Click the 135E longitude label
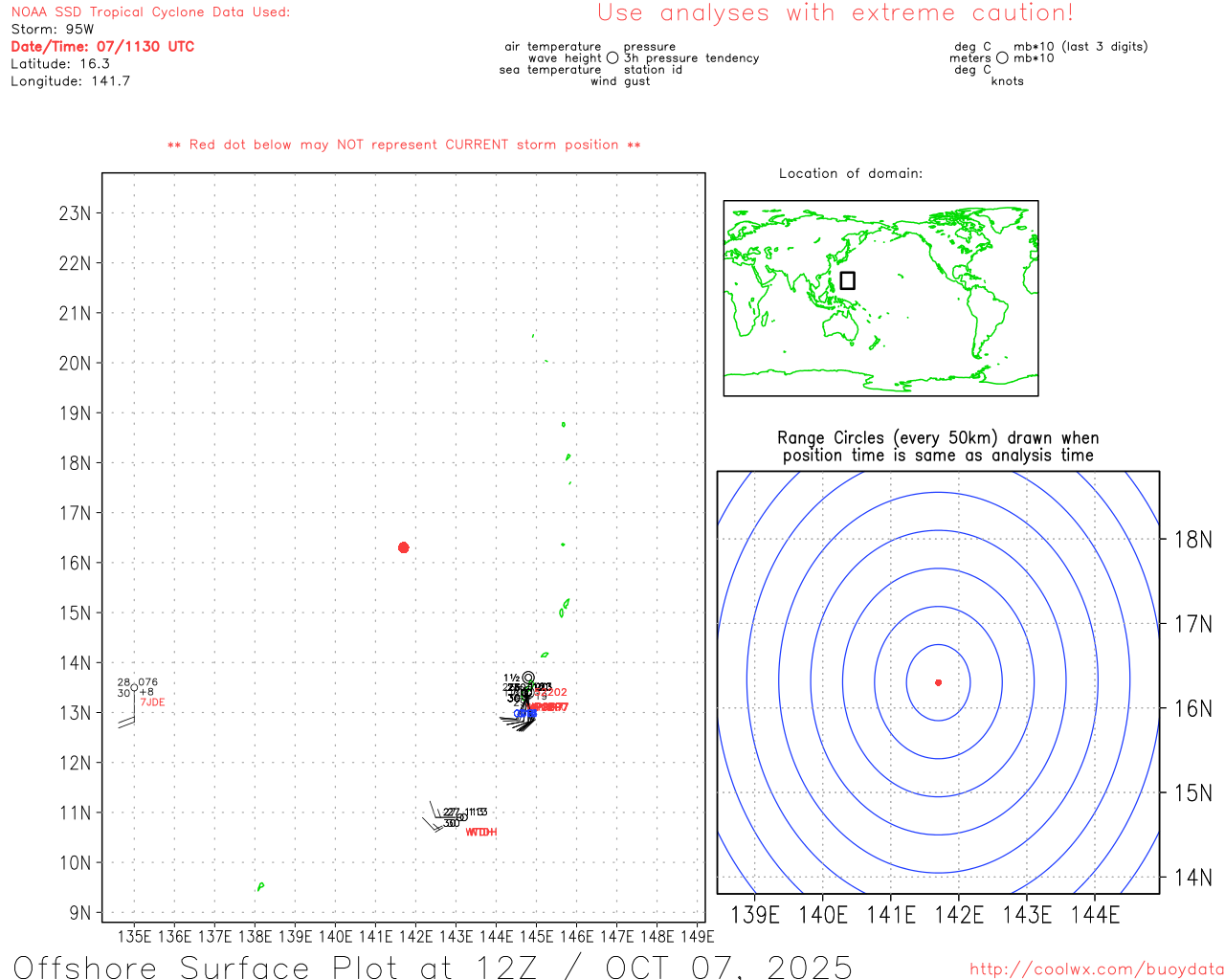 (x=134, y=937)
